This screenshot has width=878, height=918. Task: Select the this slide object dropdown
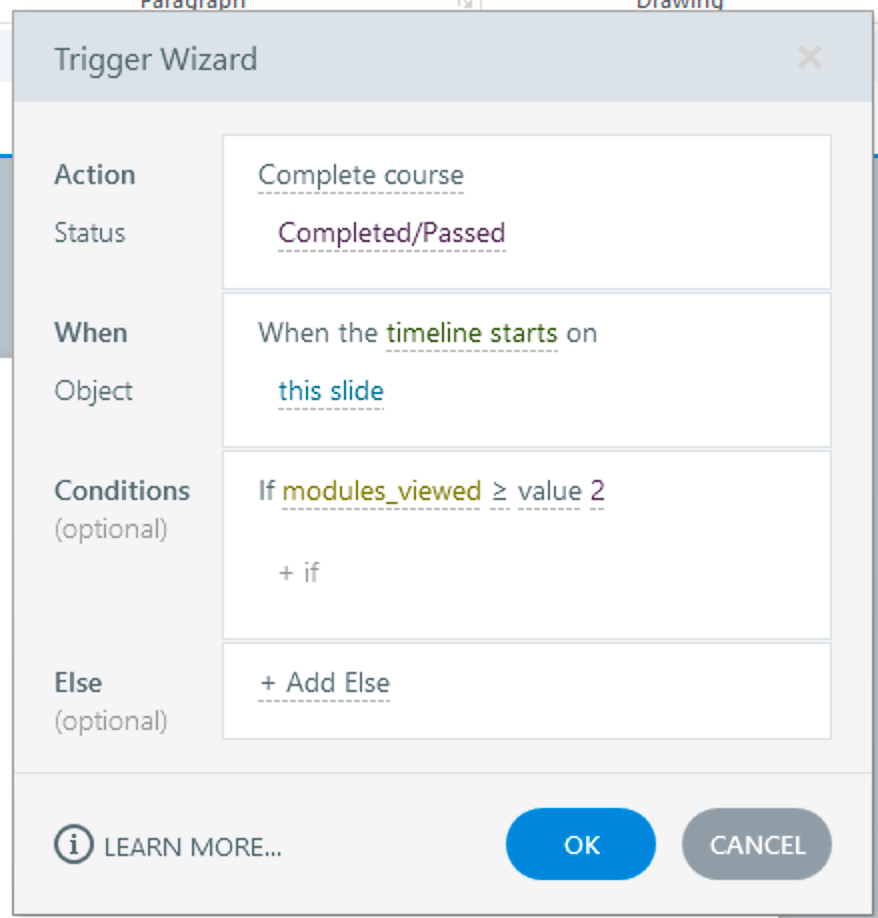(330, 391)
